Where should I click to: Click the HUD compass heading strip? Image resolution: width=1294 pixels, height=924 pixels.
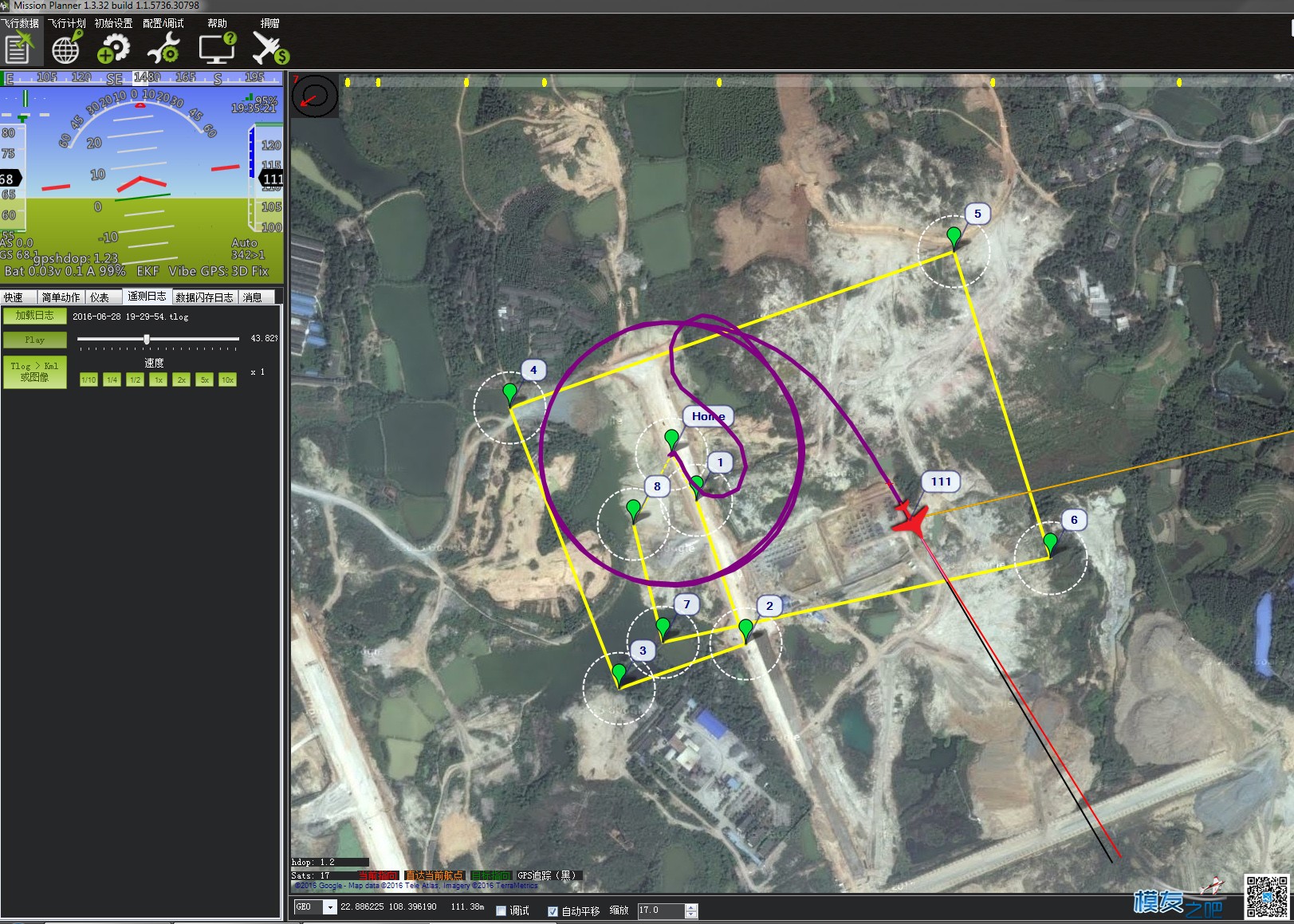point(142,78)
